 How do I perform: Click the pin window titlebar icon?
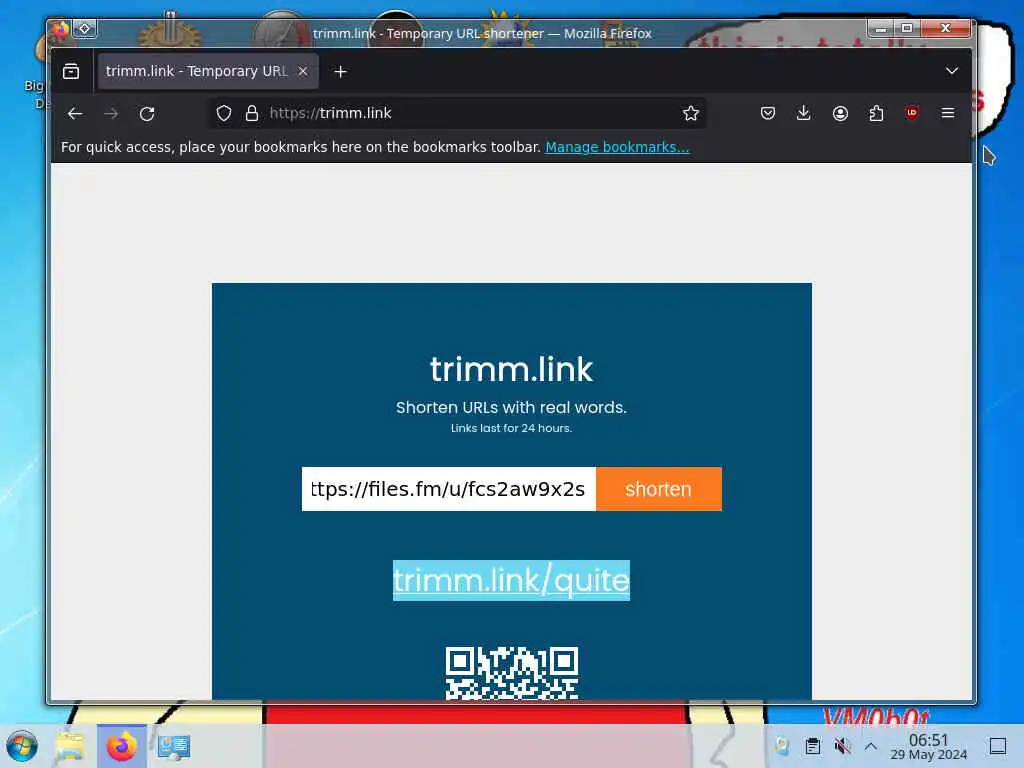[x=85, y=29]
